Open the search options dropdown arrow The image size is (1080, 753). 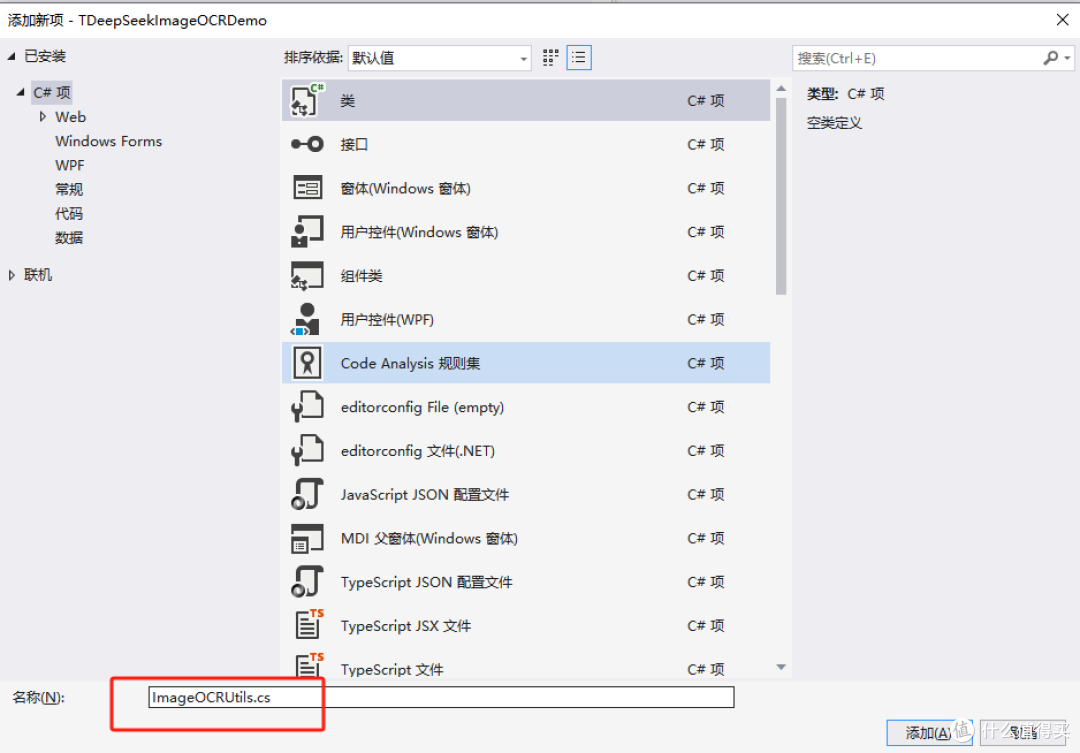point(1067,59)
